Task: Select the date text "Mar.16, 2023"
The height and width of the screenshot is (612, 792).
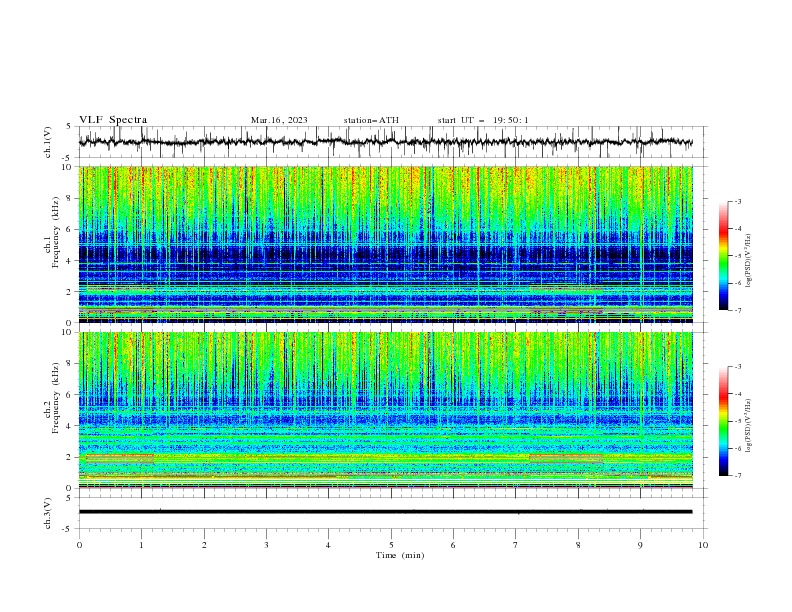Action: coord(279,120)
